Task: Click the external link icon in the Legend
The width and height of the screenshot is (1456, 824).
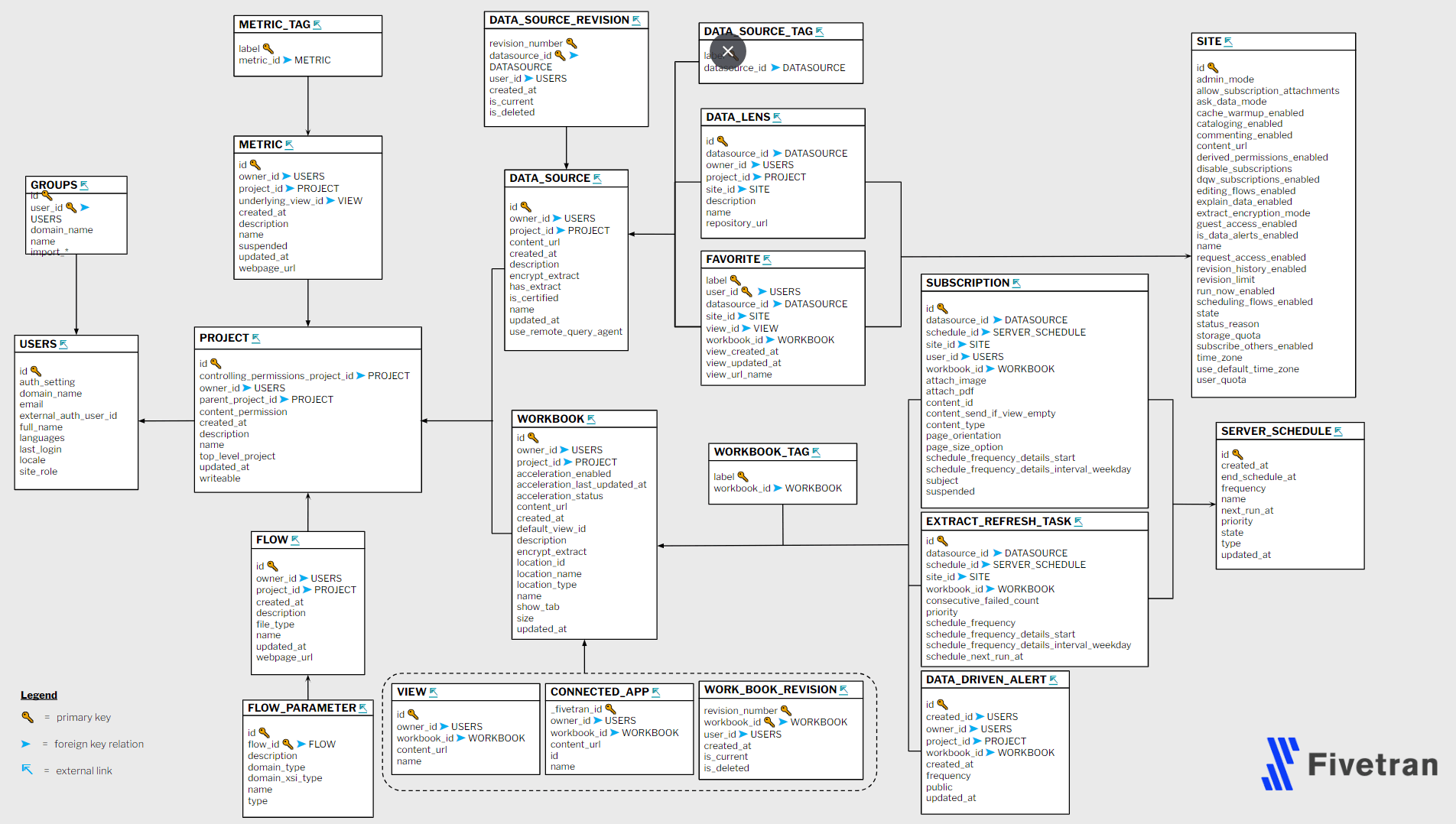Action: (x=28, y=770)
